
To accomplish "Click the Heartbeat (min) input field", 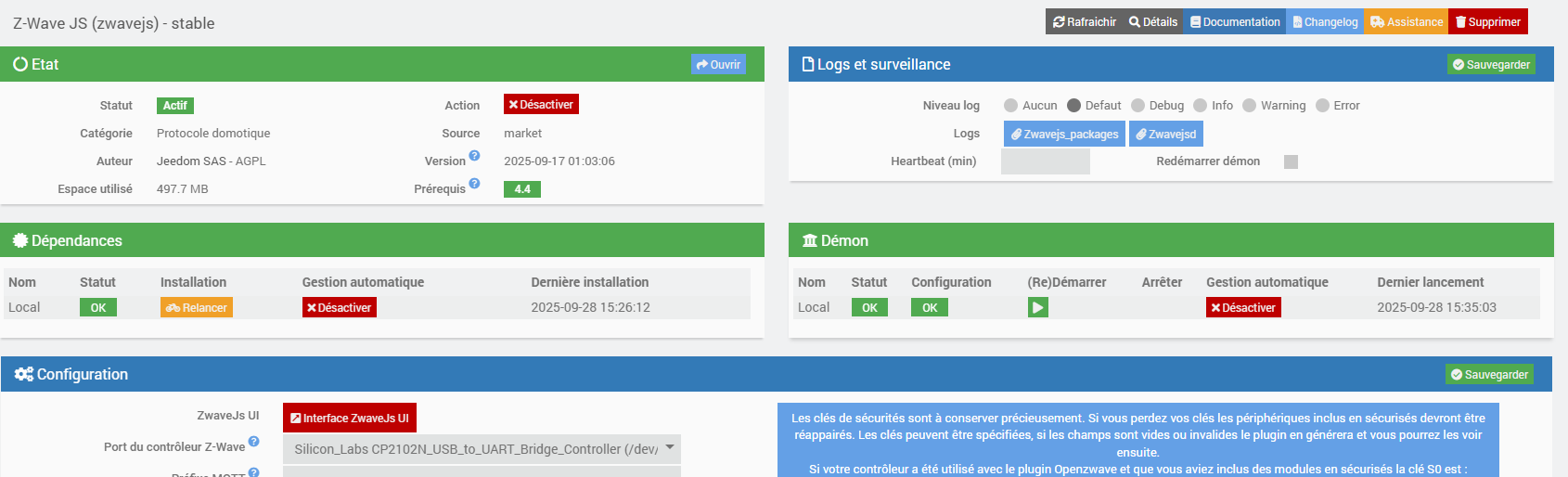I will tap(1046, 161).
